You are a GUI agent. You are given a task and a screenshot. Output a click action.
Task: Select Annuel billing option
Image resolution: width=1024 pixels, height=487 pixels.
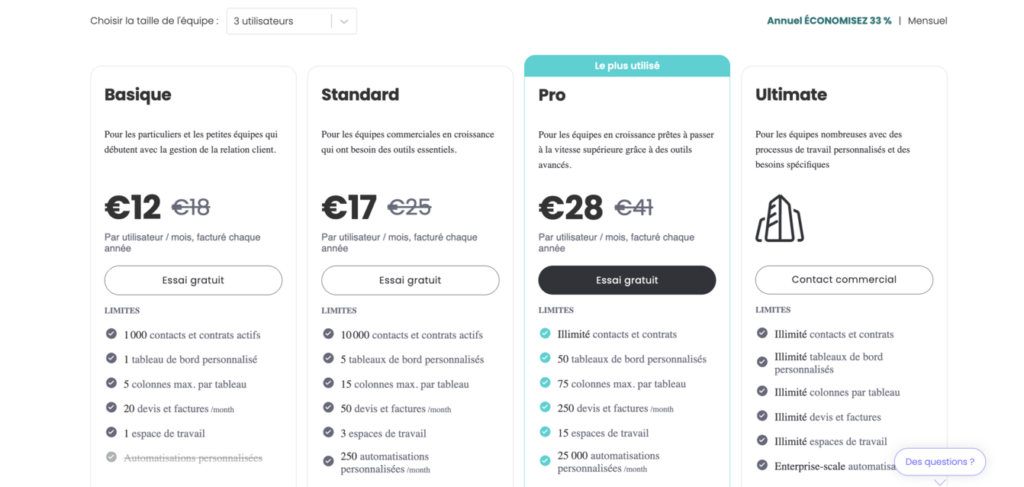coord(828,21)
